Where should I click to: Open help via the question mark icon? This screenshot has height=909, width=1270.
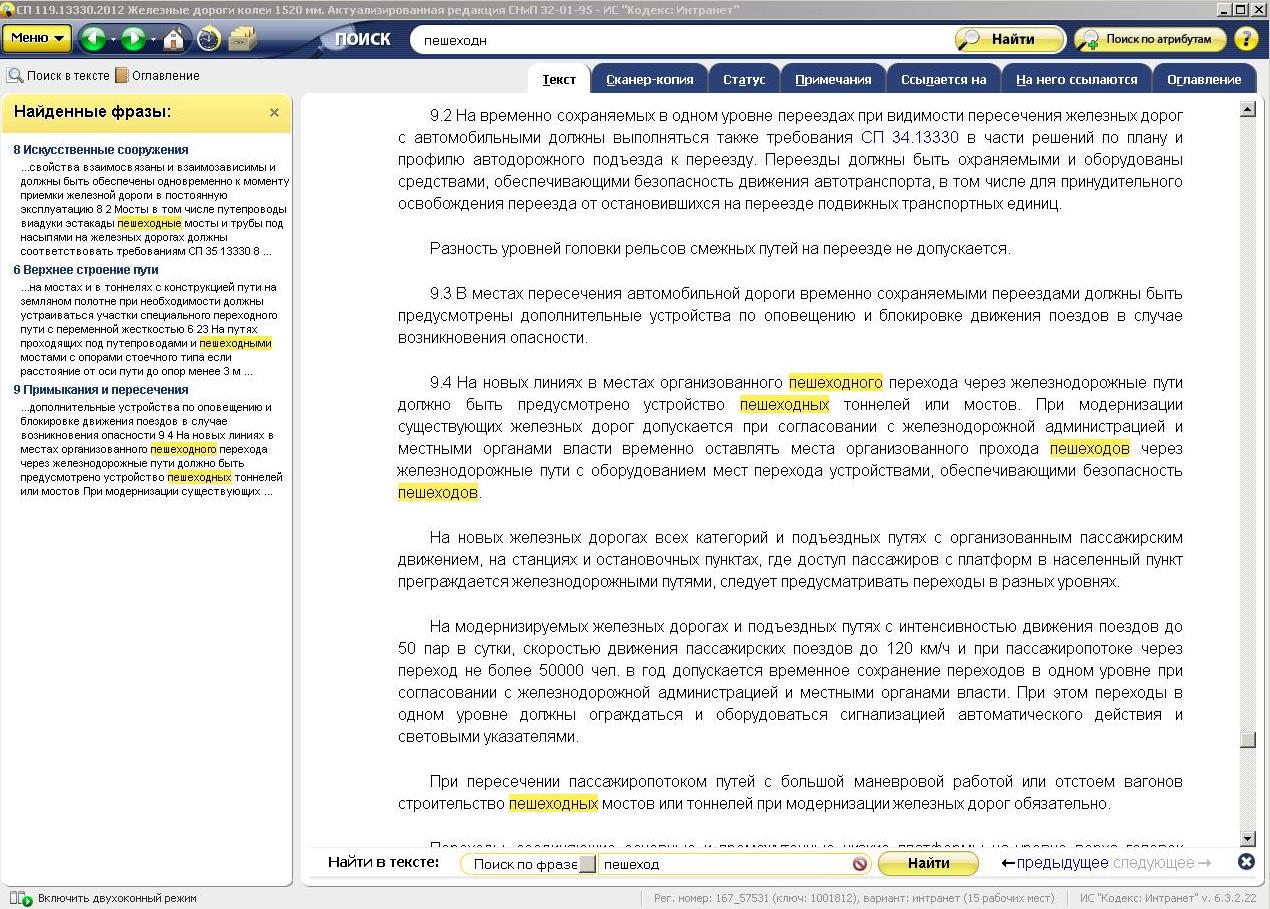(1246, 39)
